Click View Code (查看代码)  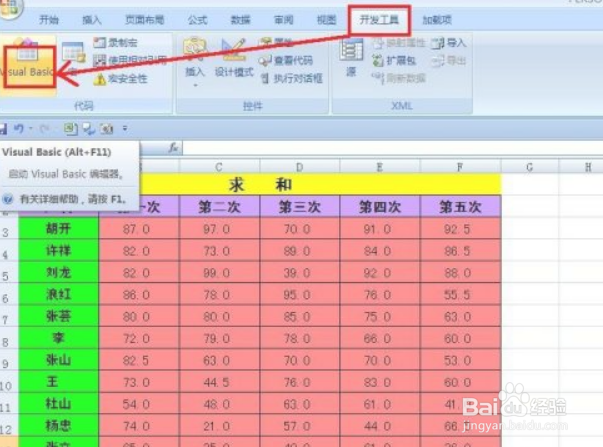point(286,60)
